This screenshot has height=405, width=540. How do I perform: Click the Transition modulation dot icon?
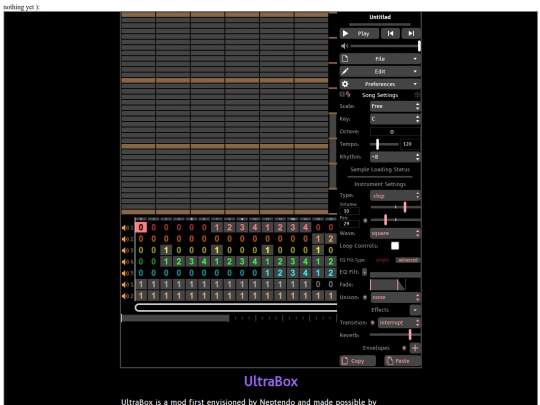pyautogui.click(x=372, y=323)
